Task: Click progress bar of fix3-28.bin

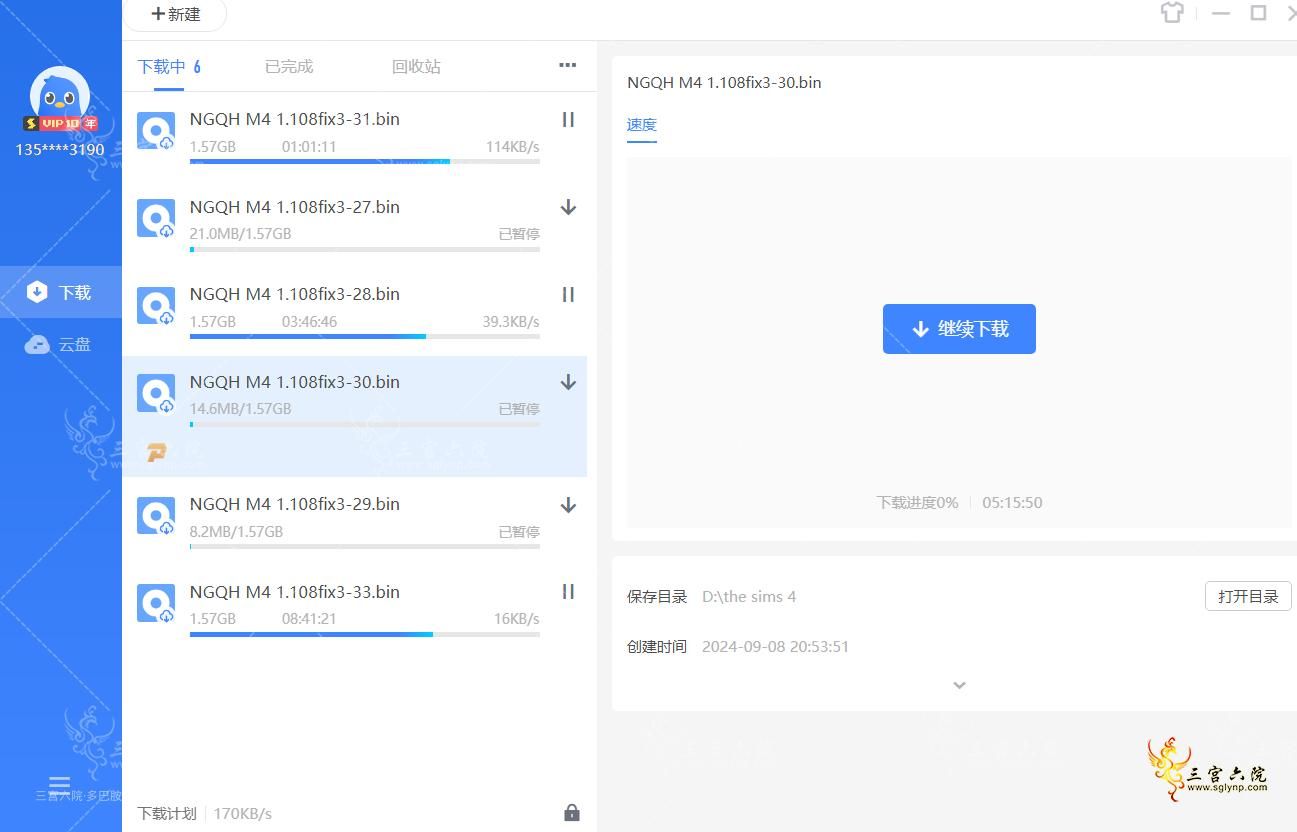Action: tap(365, 336)
